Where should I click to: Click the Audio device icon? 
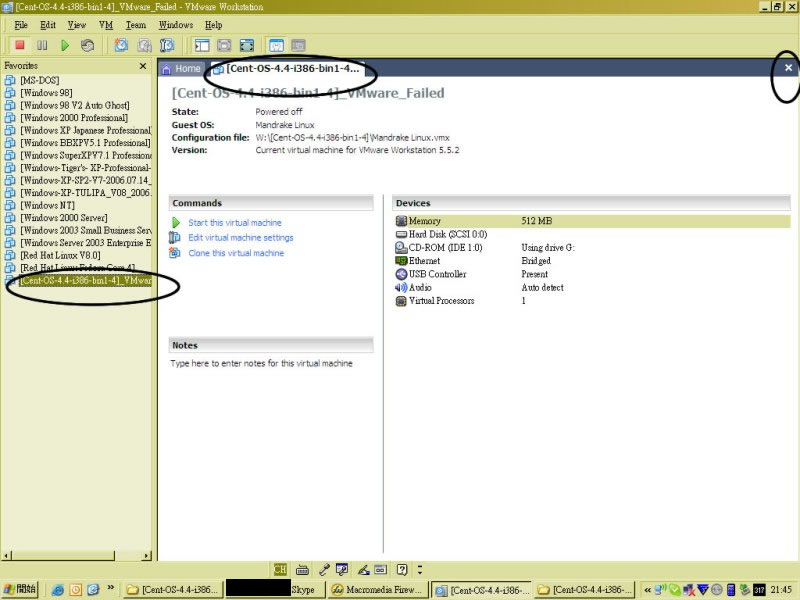click(x=402, y=287)
